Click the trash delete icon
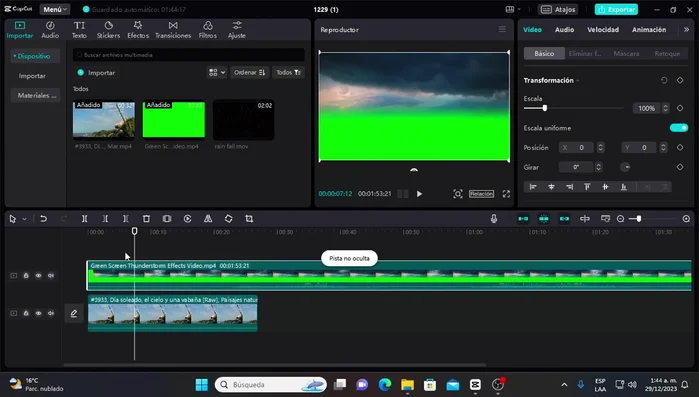Image resolution: width=699 pixels, height=397 pixels. click(x=146, y=219)
